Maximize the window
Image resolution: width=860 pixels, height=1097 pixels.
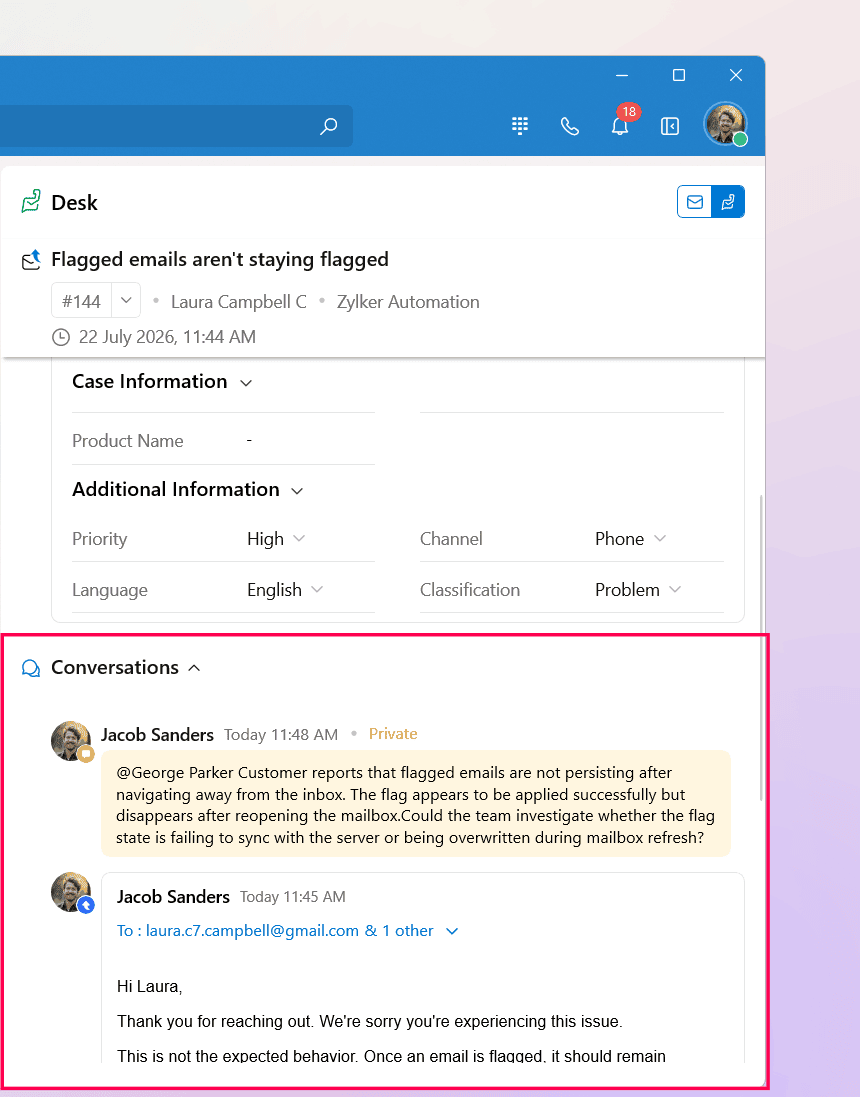pyautogui.click(x=678, y=75)
